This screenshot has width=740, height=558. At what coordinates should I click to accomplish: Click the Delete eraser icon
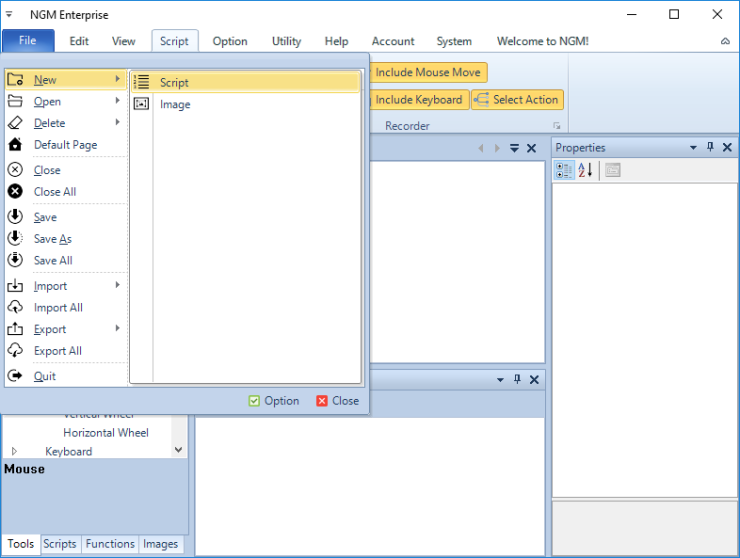pyautogui.click(x=15, y=123)
